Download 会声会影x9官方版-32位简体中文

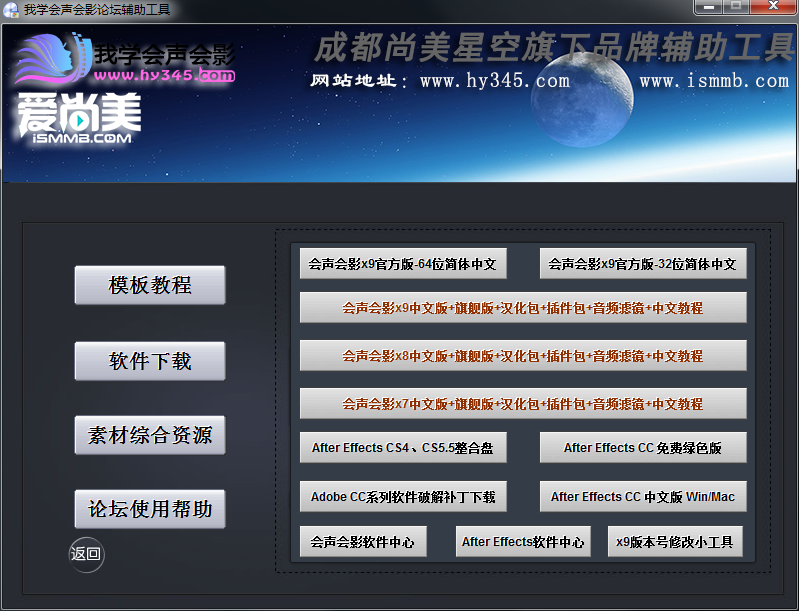643,263
